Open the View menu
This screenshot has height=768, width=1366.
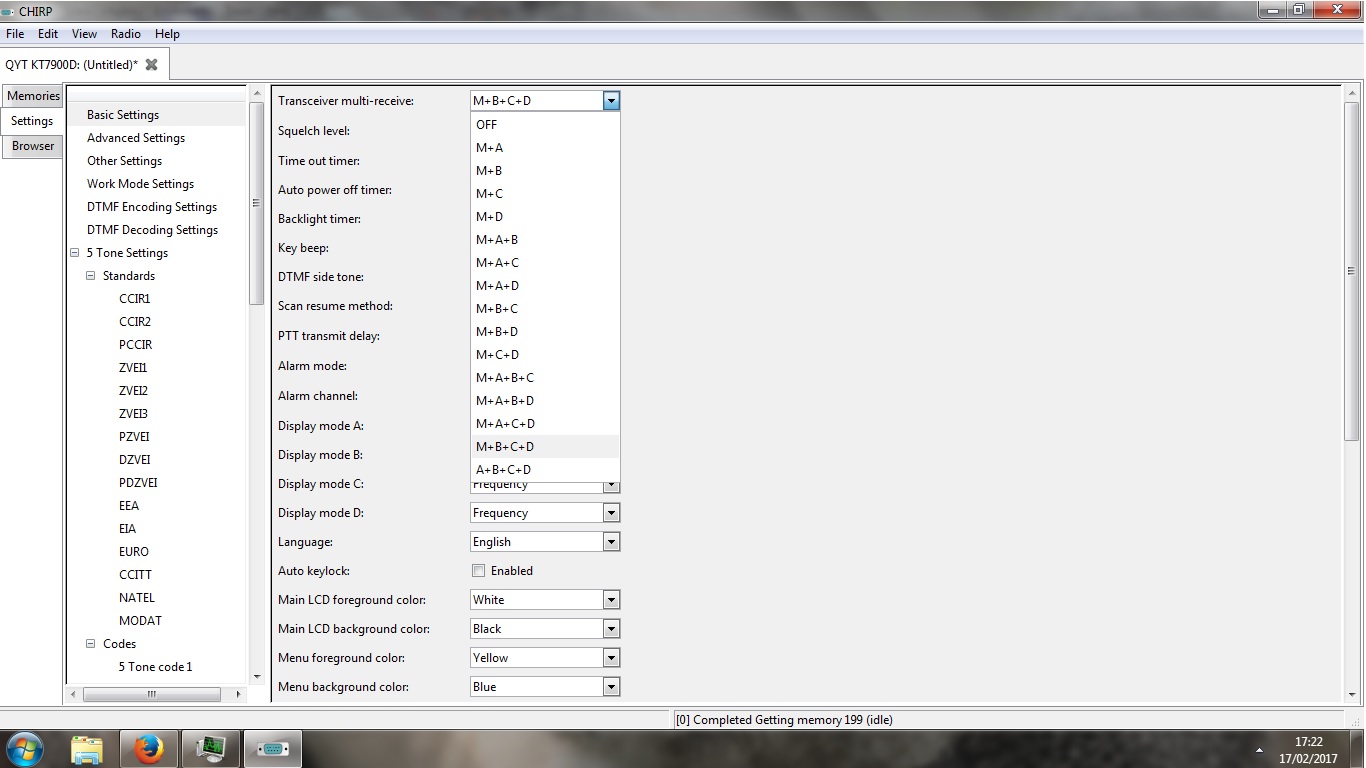tap(85, 34)
